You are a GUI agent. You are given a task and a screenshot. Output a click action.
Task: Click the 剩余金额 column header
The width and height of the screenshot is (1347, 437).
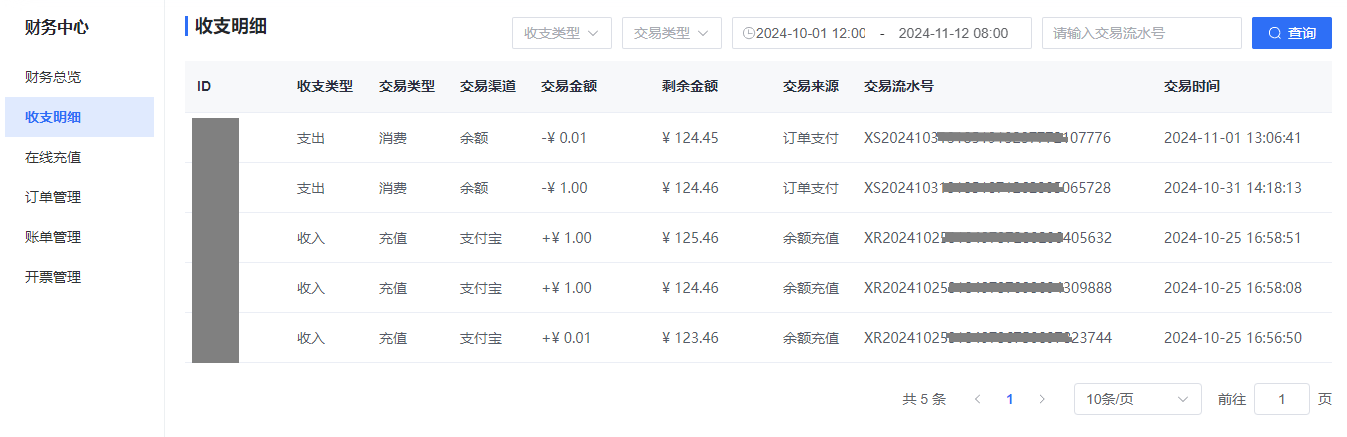690,87
